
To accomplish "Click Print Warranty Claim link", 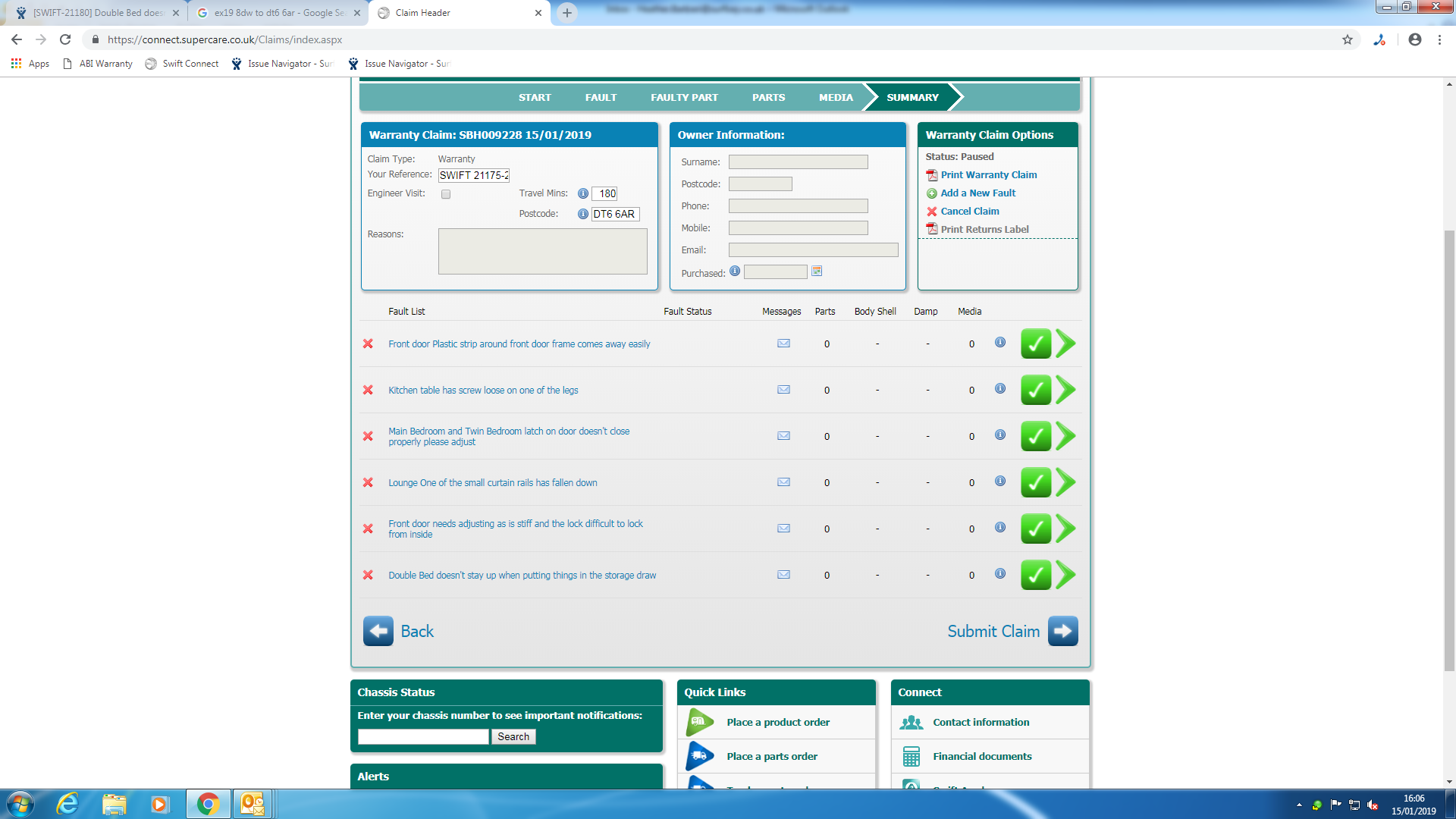I will 988,174.
